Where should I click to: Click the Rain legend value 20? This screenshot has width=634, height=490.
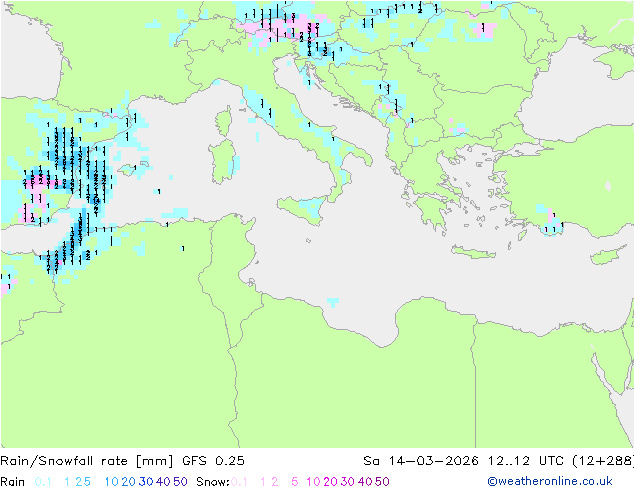pyautogui.click(x=128, y=482)
